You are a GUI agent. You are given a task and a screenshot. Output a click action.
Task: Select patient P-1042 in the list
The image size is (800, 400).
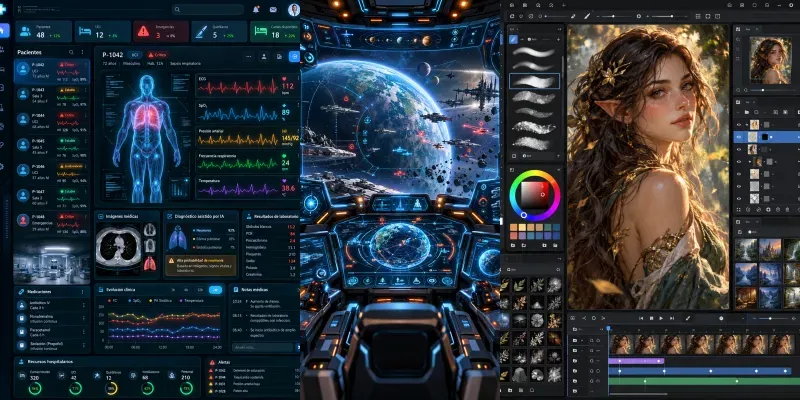(x=52, y=71)
